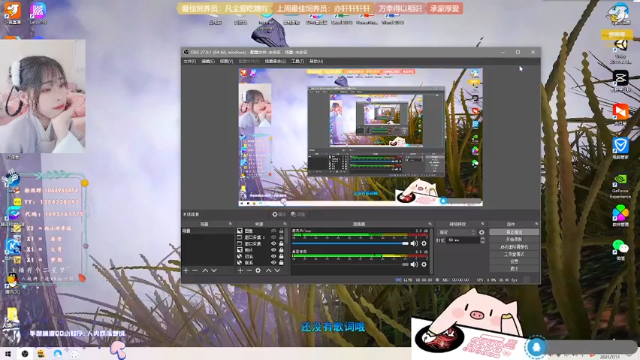This screenshot has width=640, height=360.
Task: Open the 工具(T) Tools menu
Action: pyautogui.click(x=298, y=61)
